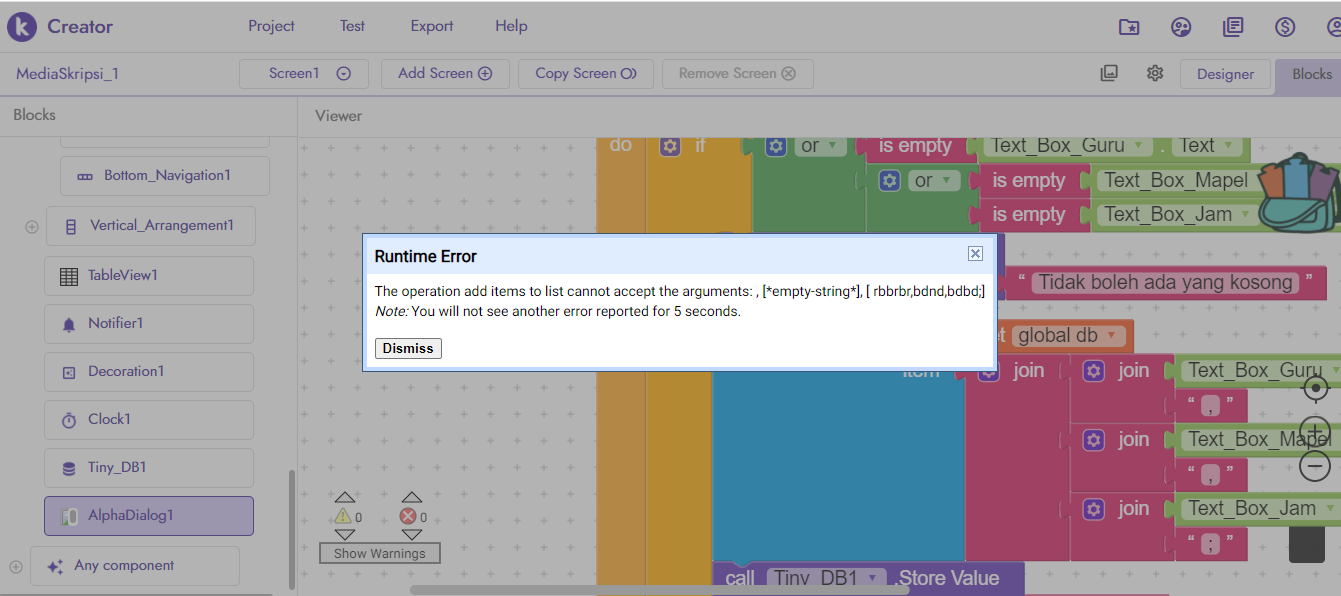1341x596 pixels.
Task: Click the red error circle counter icon
Action: pos(408,516)
